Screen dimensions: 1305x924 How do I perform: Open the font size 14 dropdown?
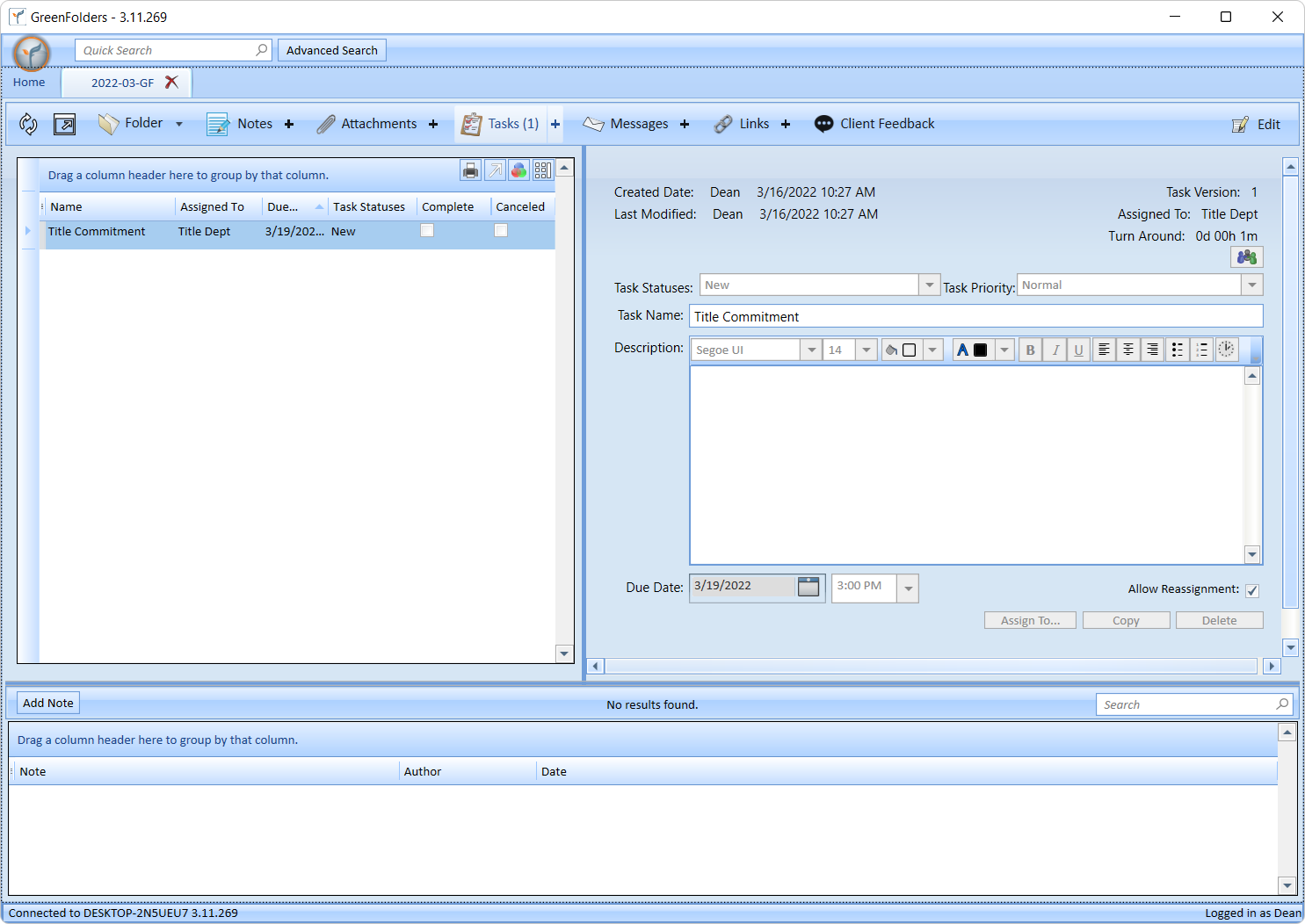(x=866, y=350)
